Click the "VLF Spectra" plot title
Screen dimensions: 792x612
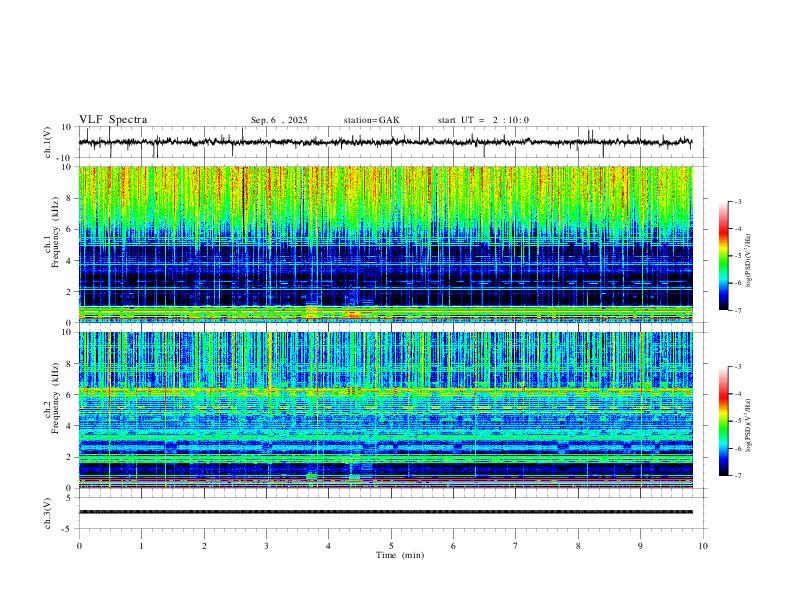[113, 120]
